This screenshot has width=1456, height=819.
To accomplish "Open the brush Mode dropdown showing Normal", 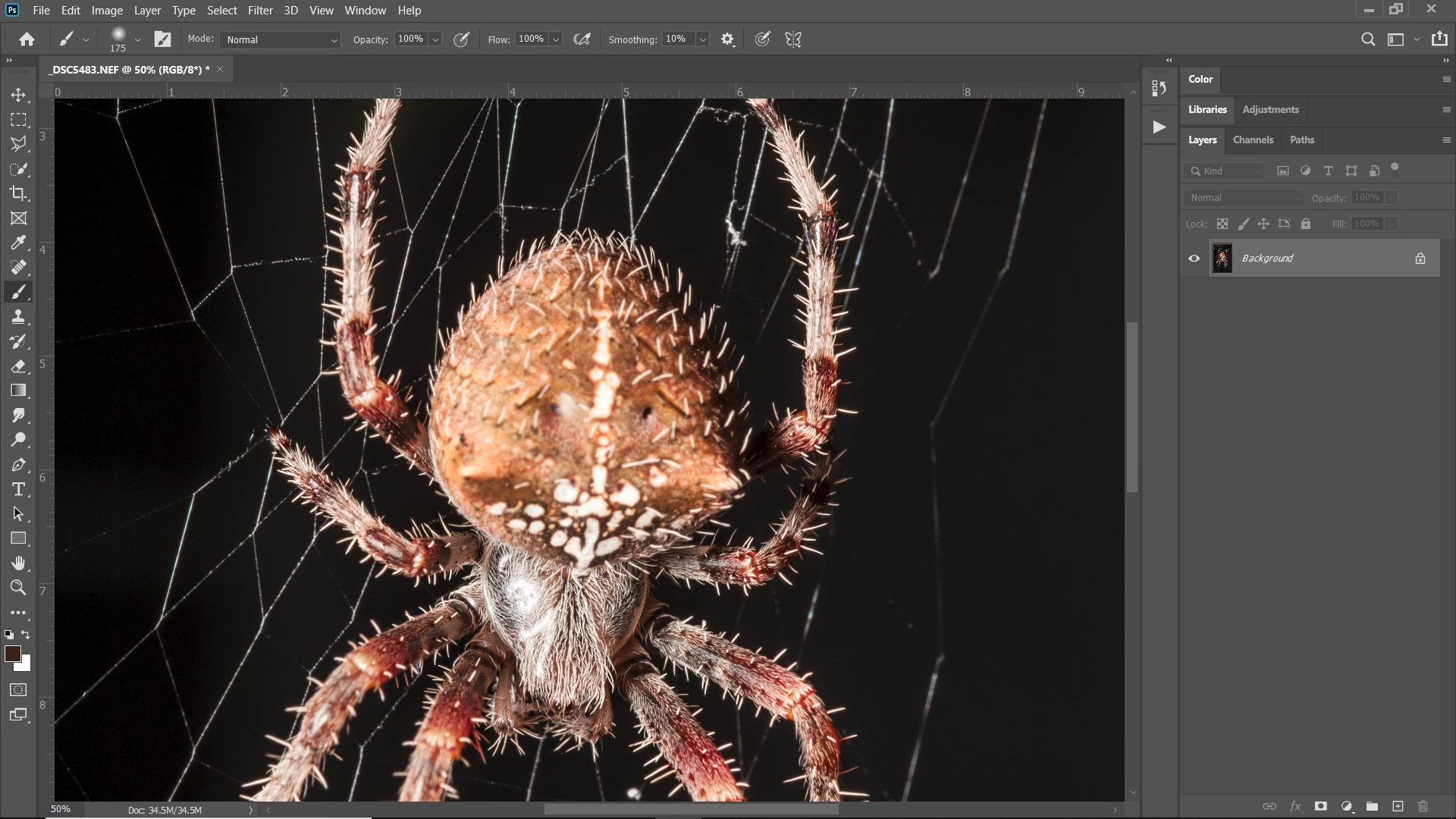I will coord(281,39).
